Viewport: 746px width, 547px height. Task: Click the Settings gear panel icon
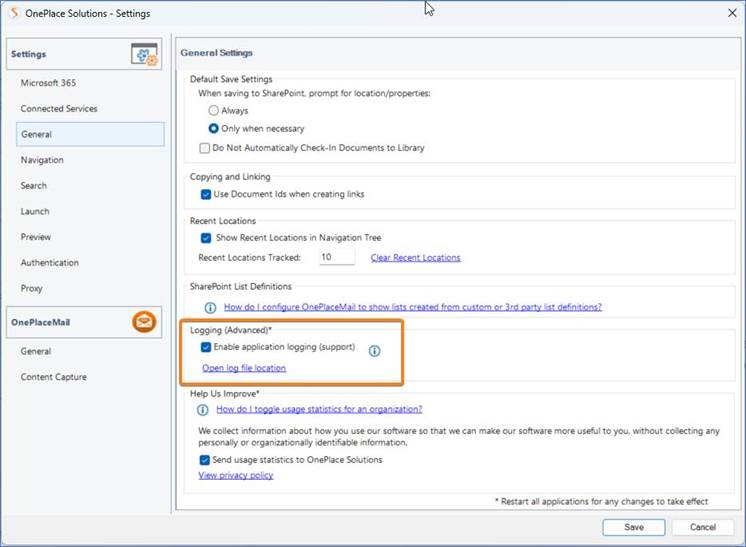pyautogui.click(x=144, y=54)
